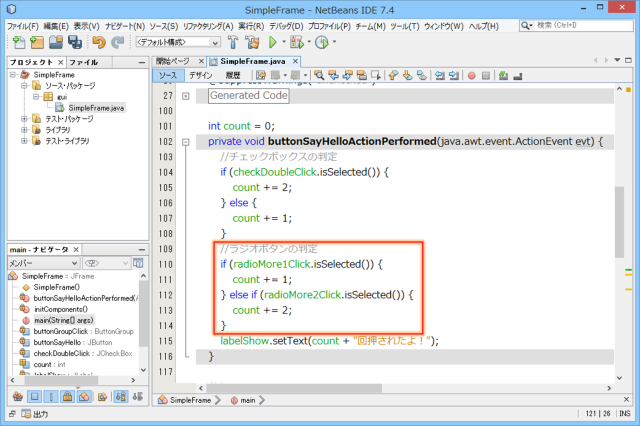This screenshot has width=640, height=426.
Task: Open the Run Project dropdown arrow
Action: (x=284, y=42)
